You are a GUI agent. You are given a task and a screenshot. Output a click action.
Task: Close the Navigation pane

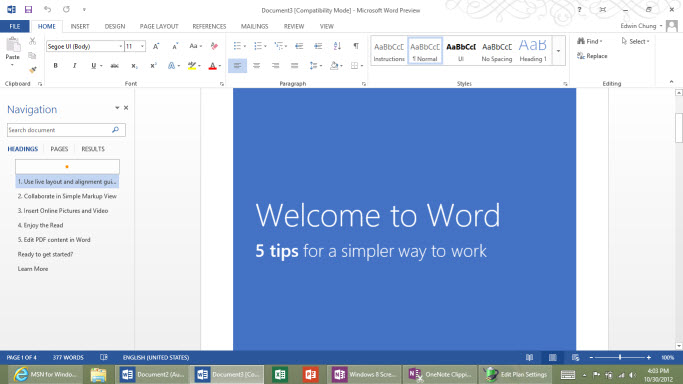[x=126, y=108]
